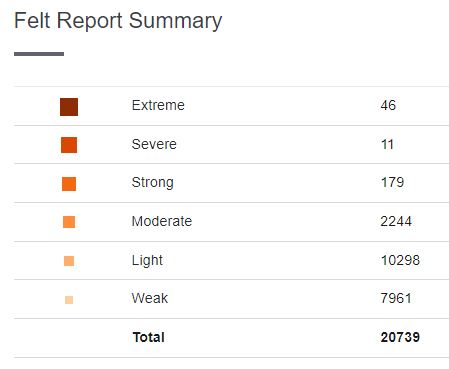Image resolution: width=449 pixels, height=369 pixels.
Task: Select the Strong count 179
Action: [x=392, y=182]
